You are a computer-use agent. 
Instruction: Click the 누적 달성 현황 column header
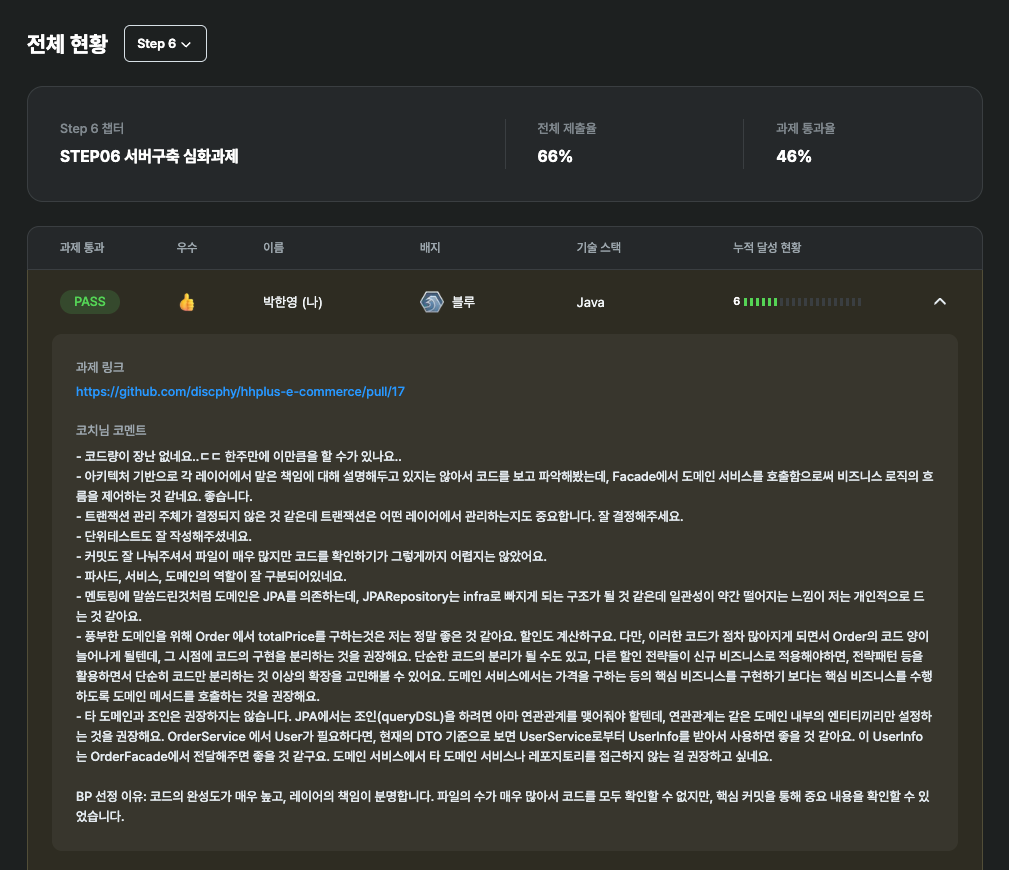767,248
